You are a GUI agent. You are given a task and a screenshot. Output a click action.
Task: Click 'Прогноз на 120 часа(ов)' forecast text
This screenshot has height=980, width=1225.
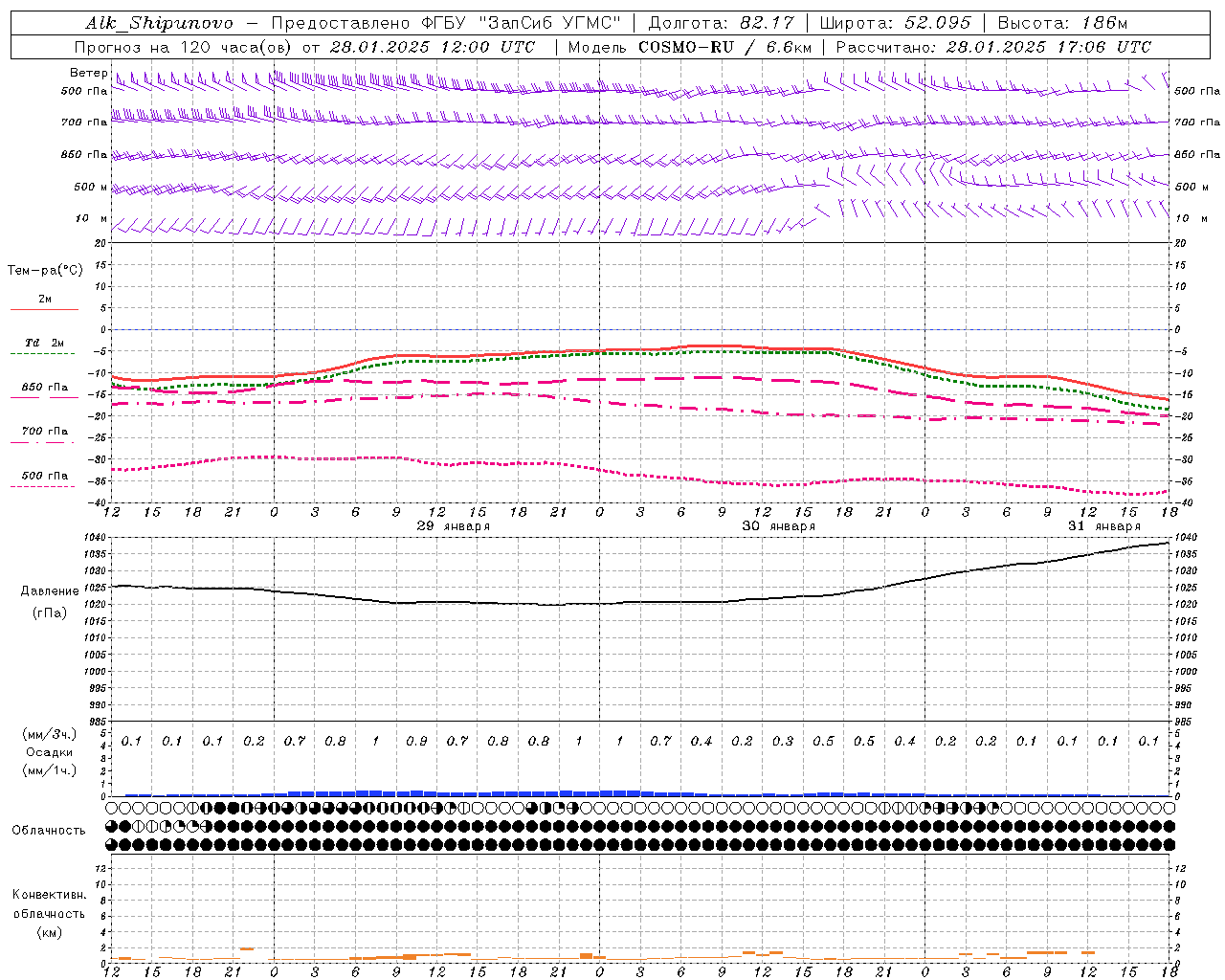pos(185,47)
